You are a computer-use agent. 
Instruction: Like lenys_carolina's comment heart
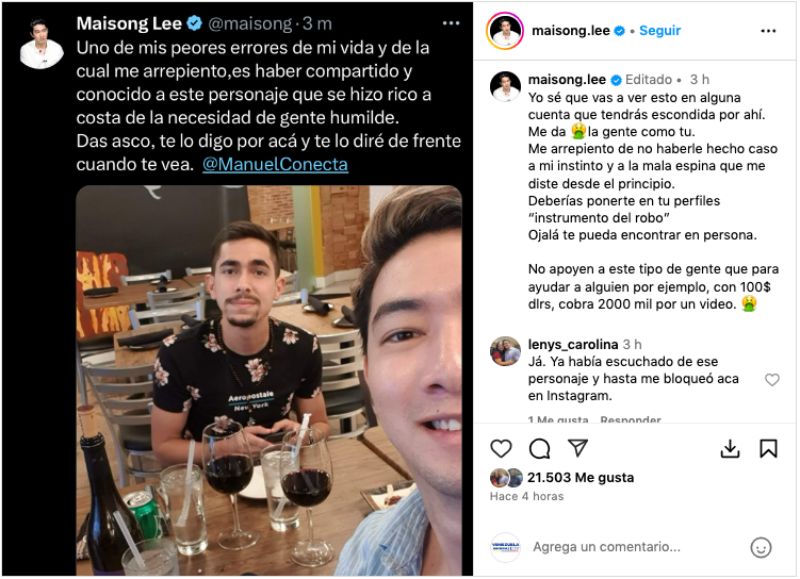pyautogui.click(x=772, y=380)
